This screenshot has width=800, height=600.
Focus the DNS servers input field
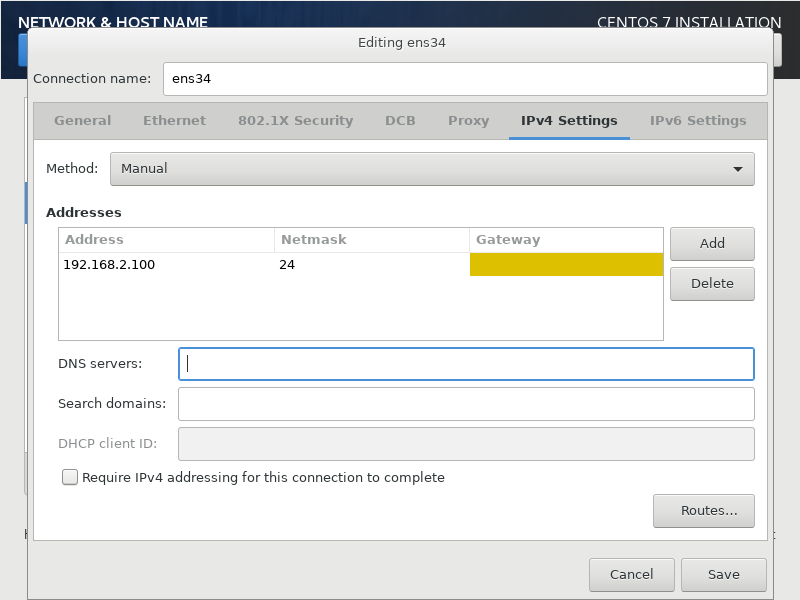point(466,364)
